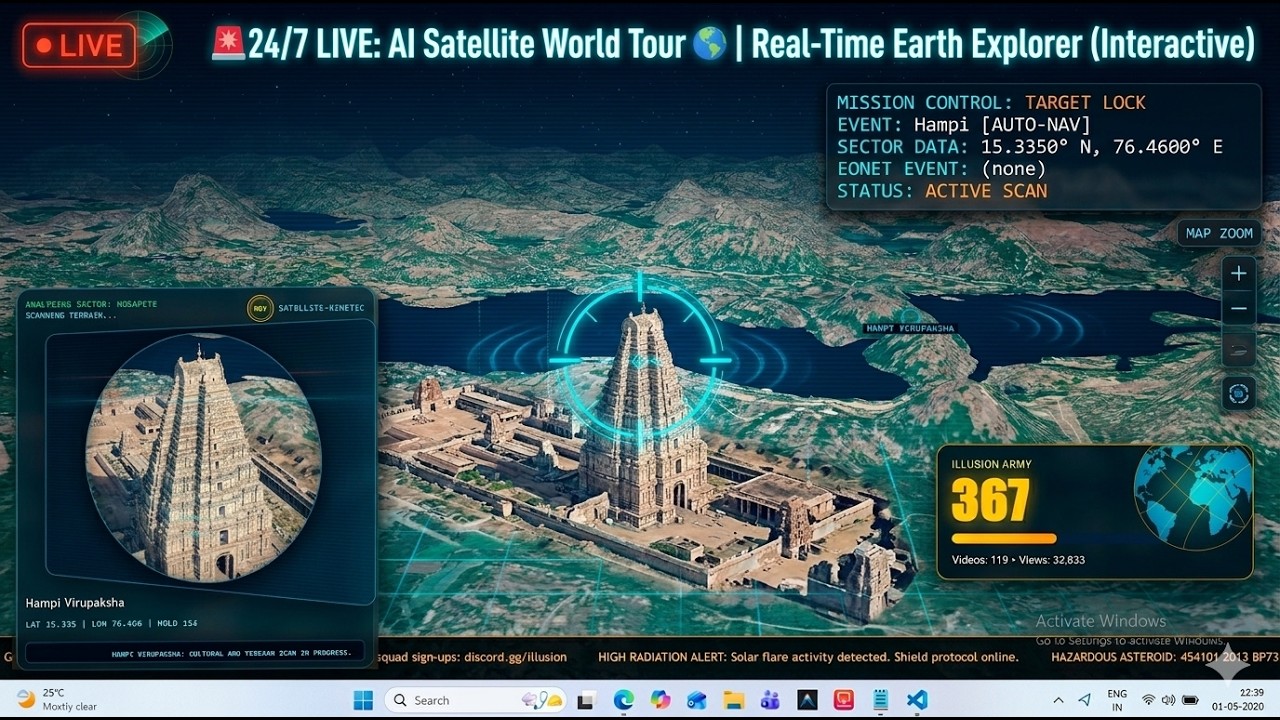Open Task View from the taskbar
The width and height of the screenshot is (1280, 720).
(586, 700)
